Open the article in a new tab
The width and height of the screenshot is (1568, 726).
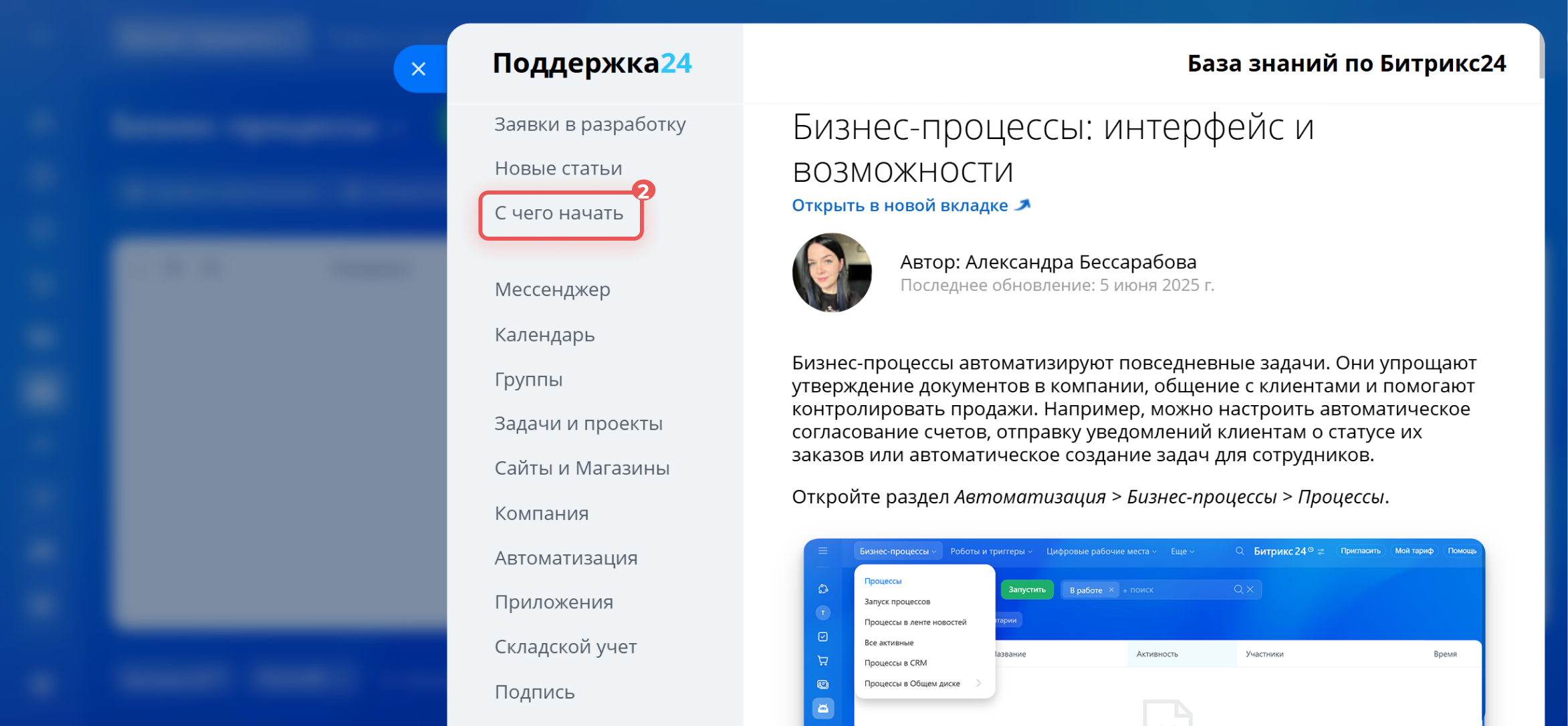pyautogui.click(x=901, y=205)
